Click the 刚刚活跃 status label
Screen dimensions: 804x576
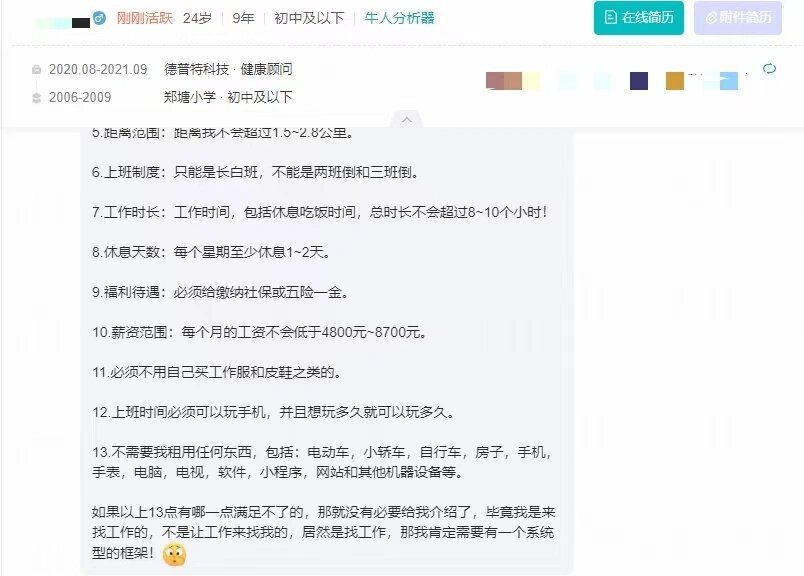tap(145, 18)
